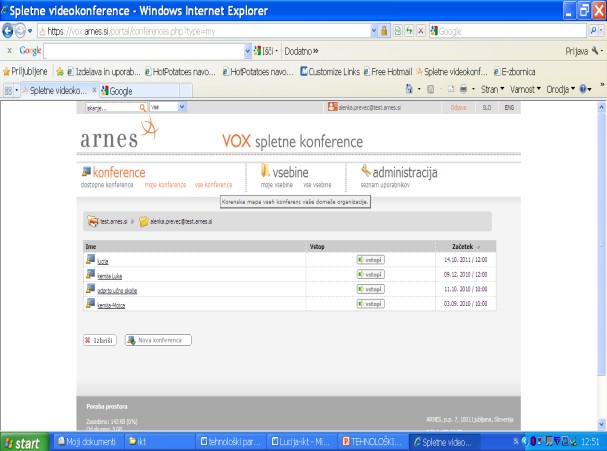Open the administracija section

[x=398, y=172]
